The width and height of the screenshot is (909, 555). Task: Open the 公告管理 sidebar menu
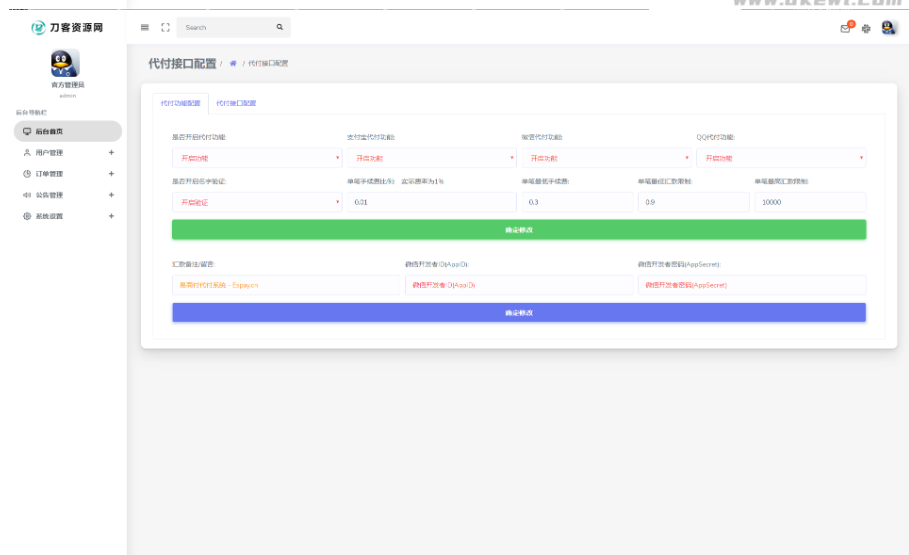pos(68,195)
